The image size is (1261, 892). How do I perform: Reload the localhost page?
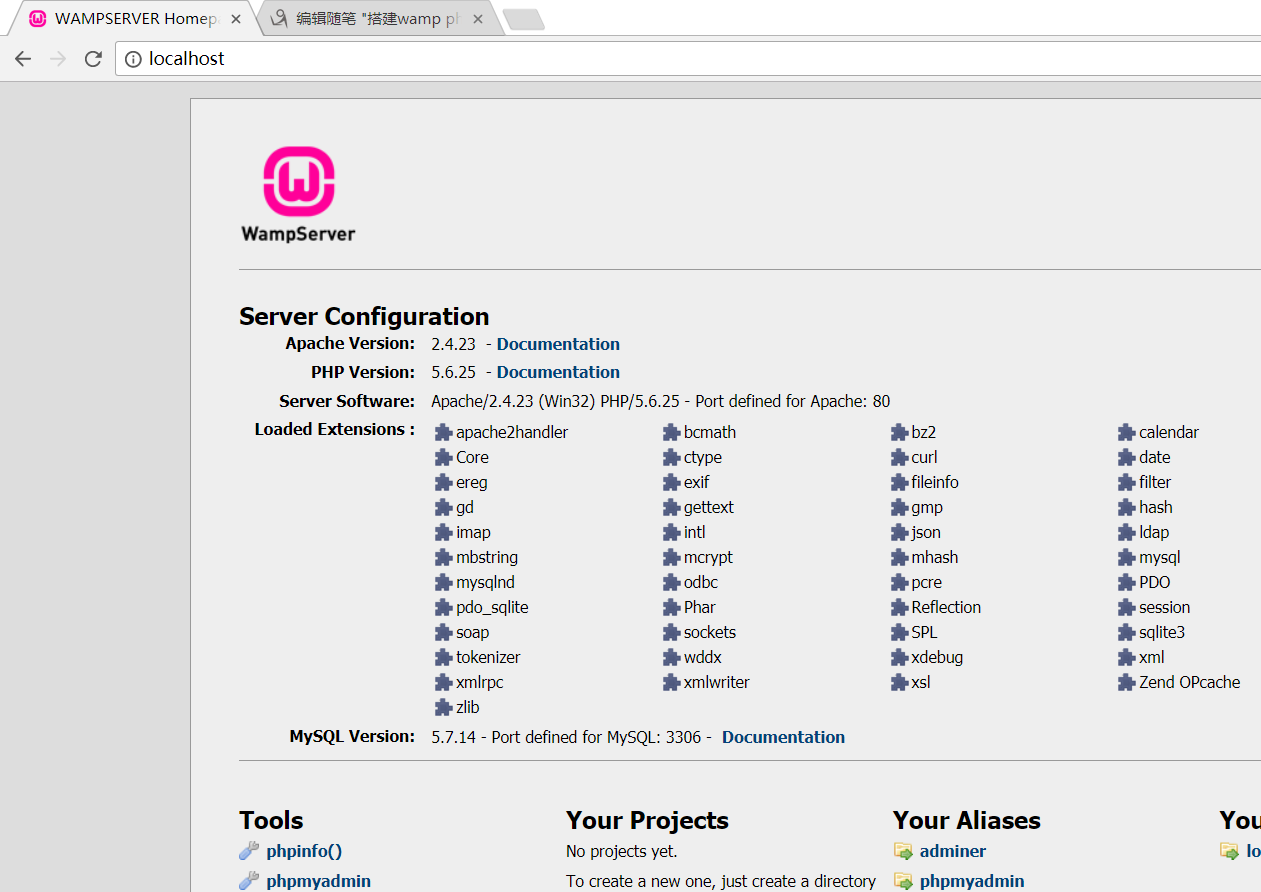coord(93,59)
